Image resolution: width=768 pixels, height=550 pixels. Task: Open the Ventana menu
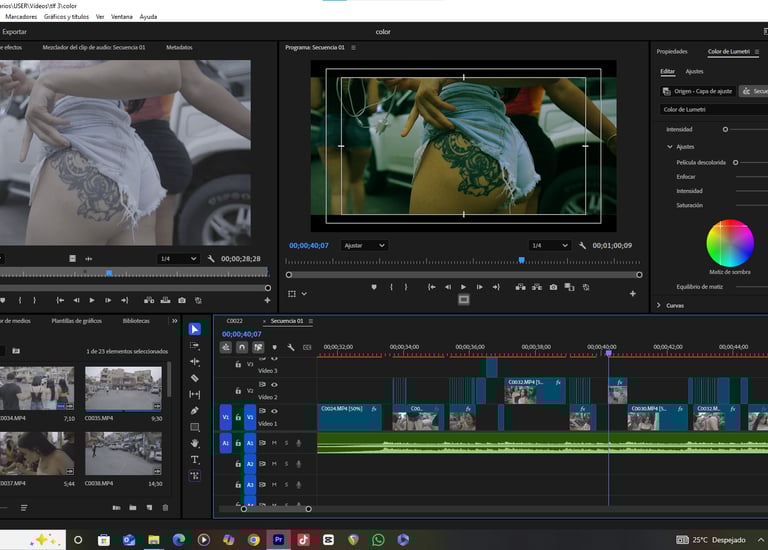coord(121,17)
